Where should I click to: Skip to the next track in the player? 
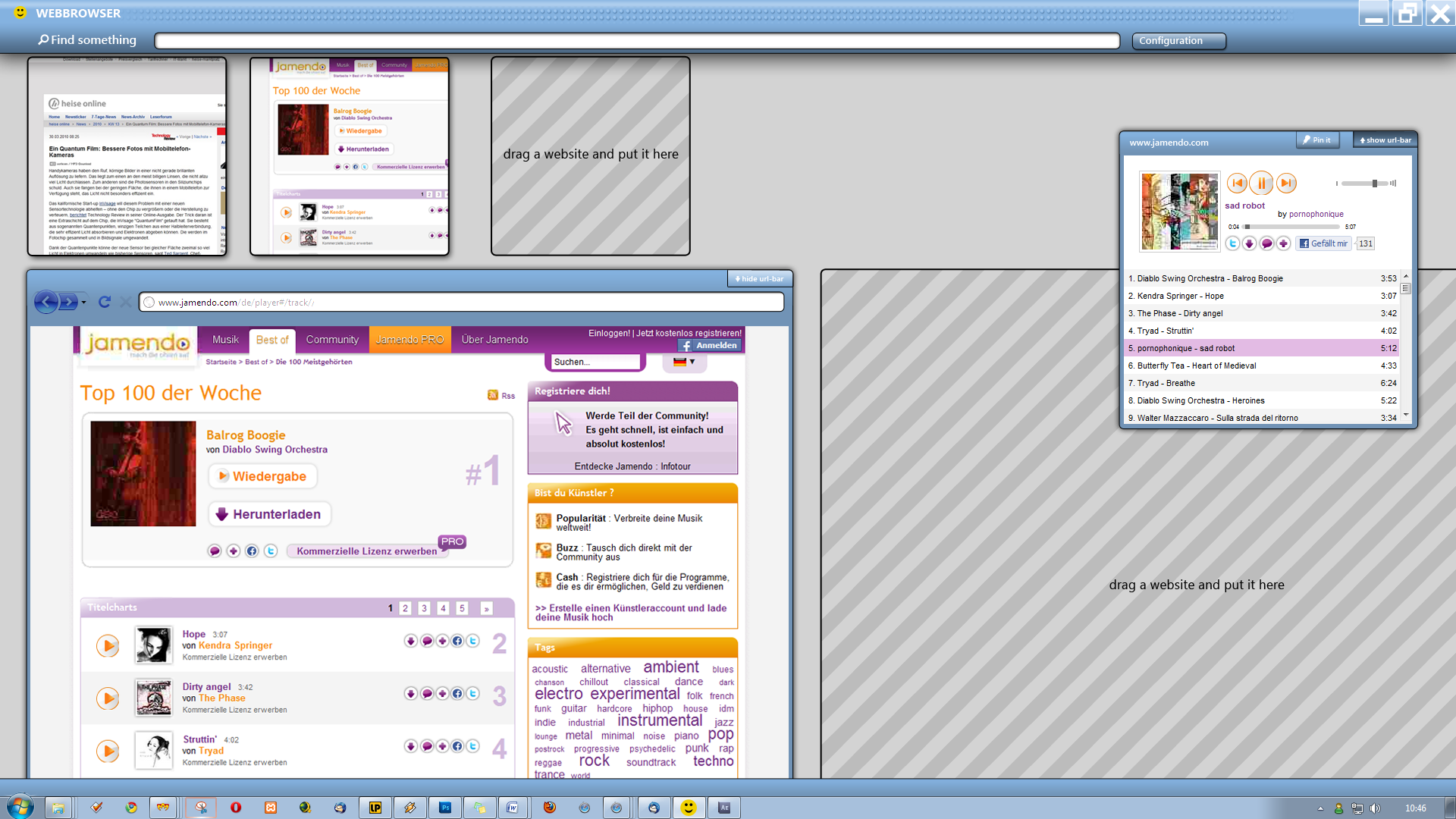coord(1286,183)
